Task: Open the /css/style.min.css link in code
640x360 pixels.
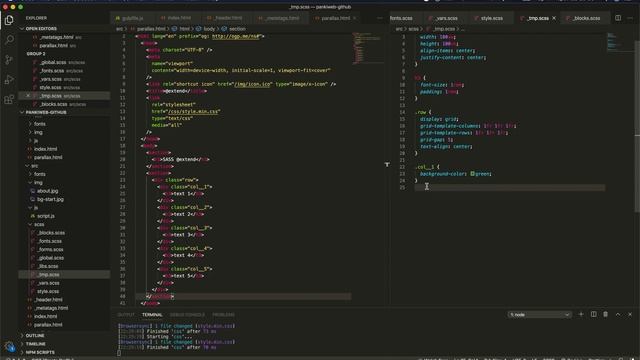Action: pos(194,111)
